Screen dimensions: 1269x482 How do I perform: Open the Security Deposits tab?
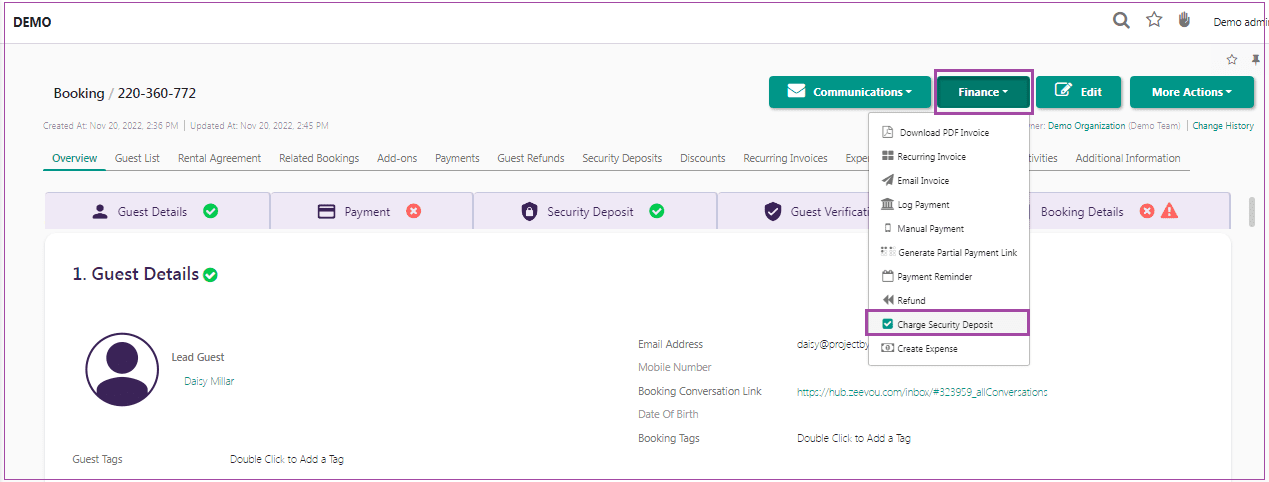(x=622, y=158)
